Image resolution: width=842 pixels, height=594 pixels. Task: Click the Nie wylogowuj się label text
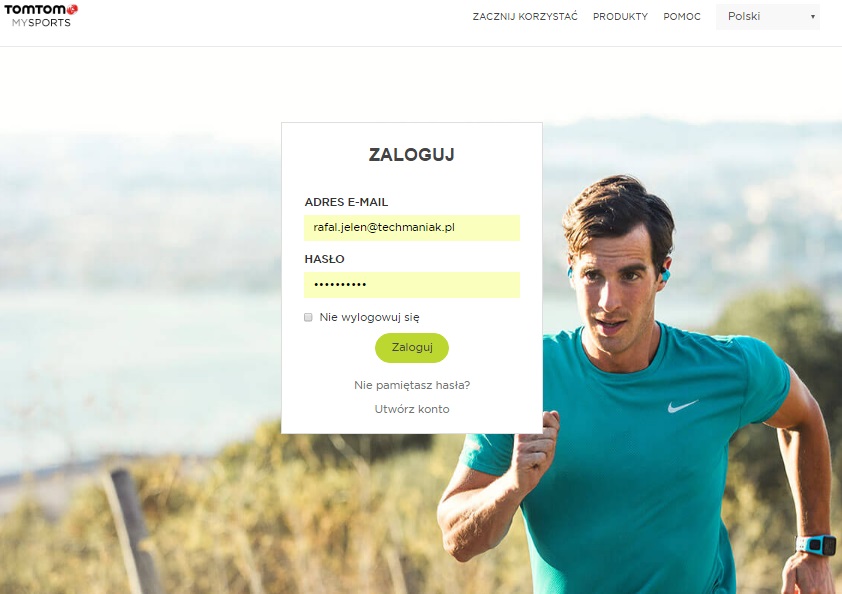pyautogui.click(x=369, y=317)
